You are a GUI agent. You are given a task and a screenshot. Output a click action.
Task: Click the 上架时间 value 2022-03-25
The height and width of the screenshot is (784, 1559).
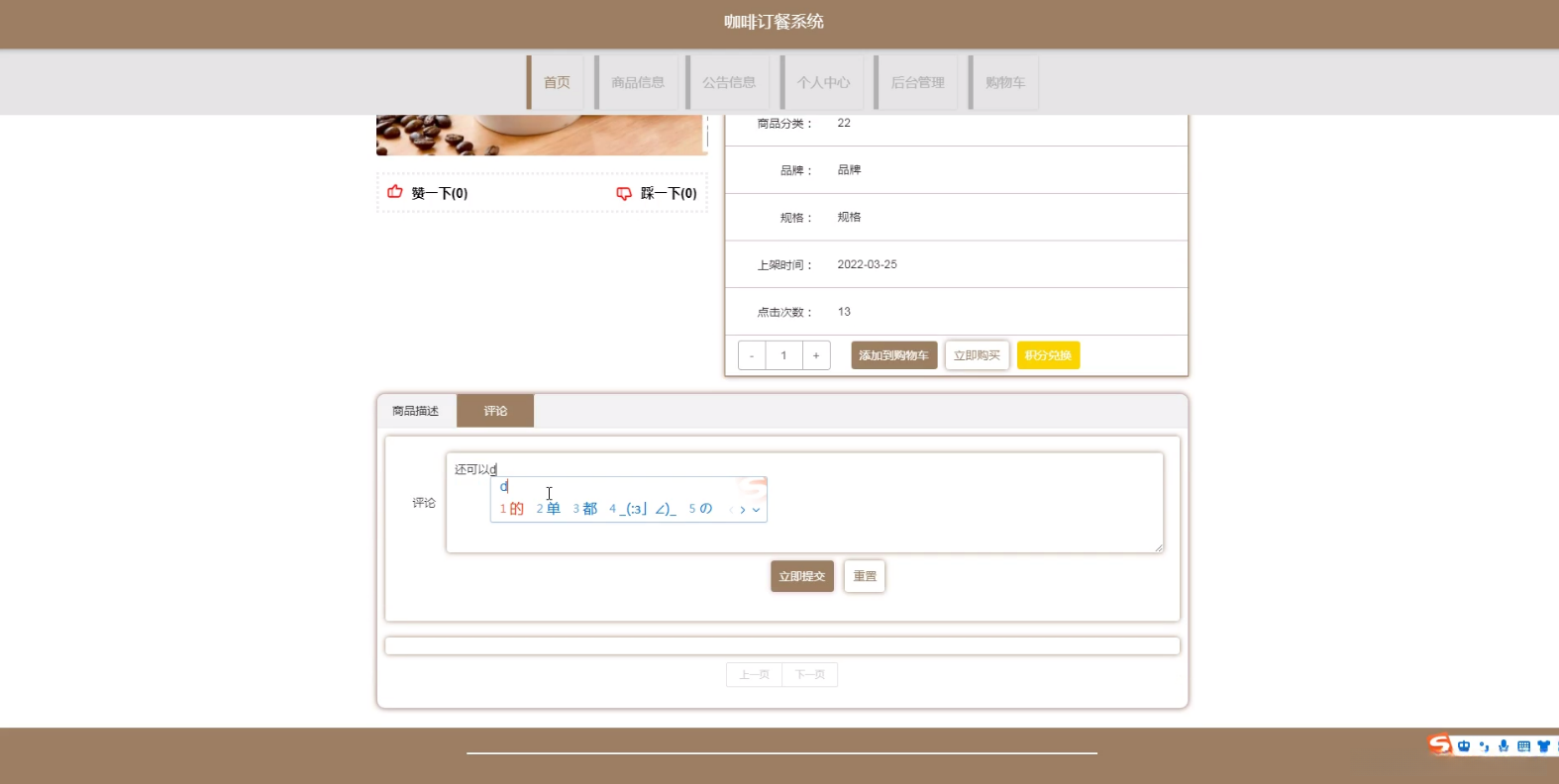pos(867,264)
